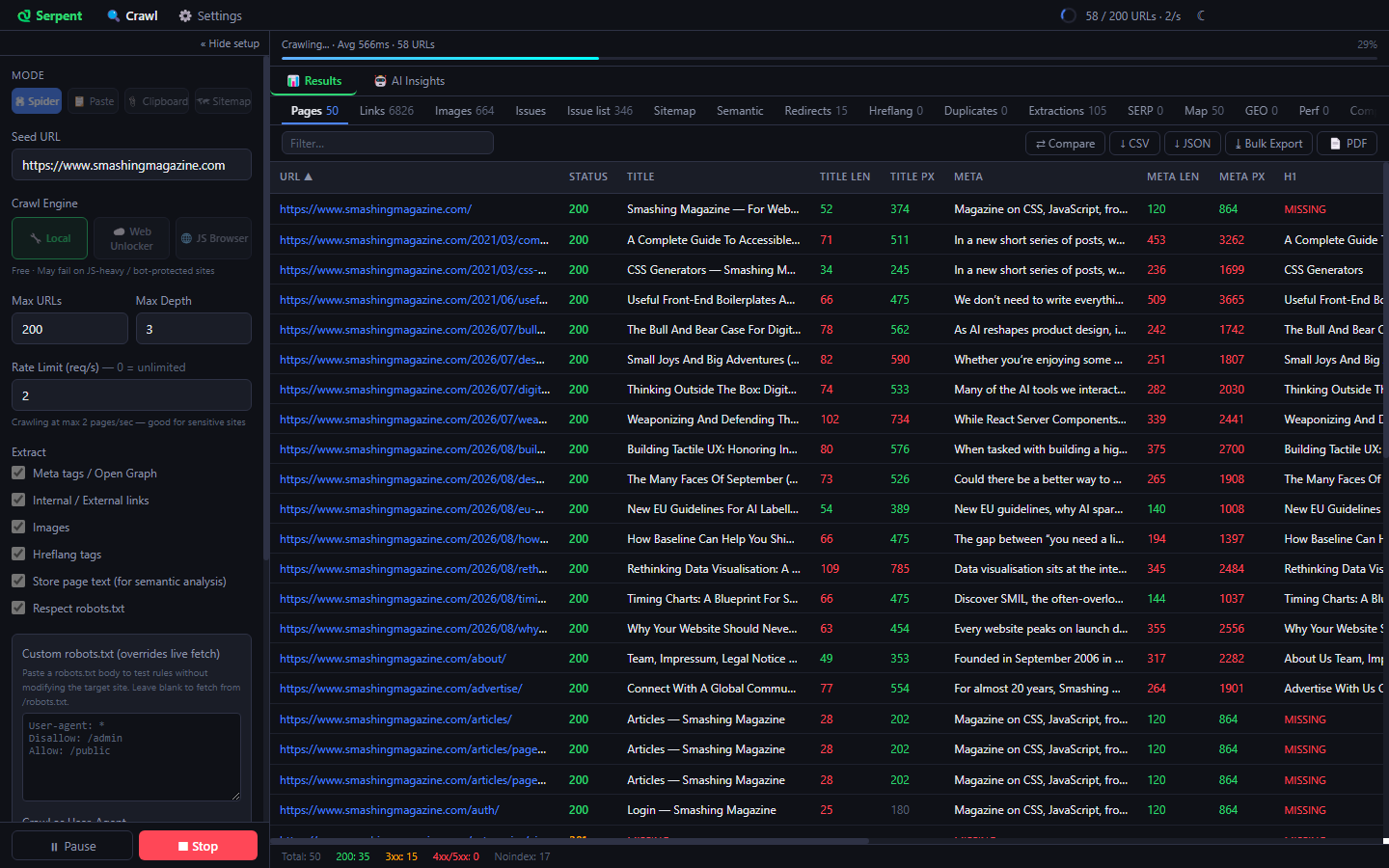Click the Compare button

tap(1065, 143)
